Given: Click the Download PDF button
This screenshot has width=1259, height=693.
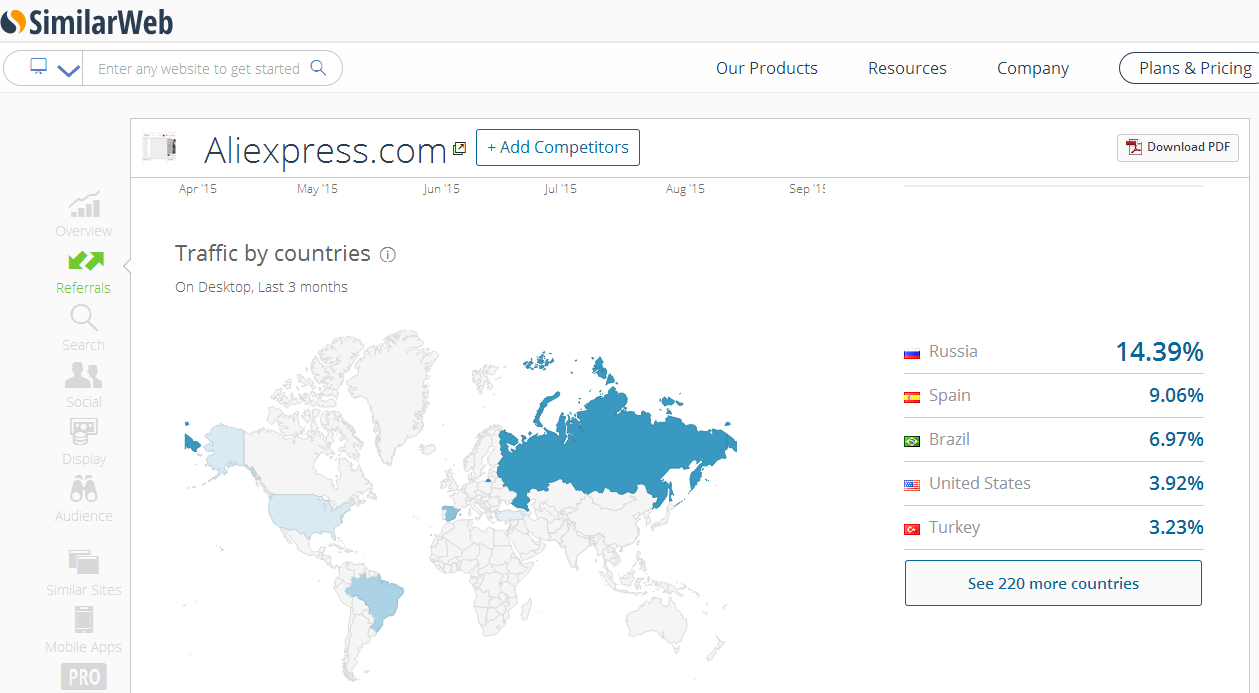Looking at the screenshot, I should coord(1178,147).
